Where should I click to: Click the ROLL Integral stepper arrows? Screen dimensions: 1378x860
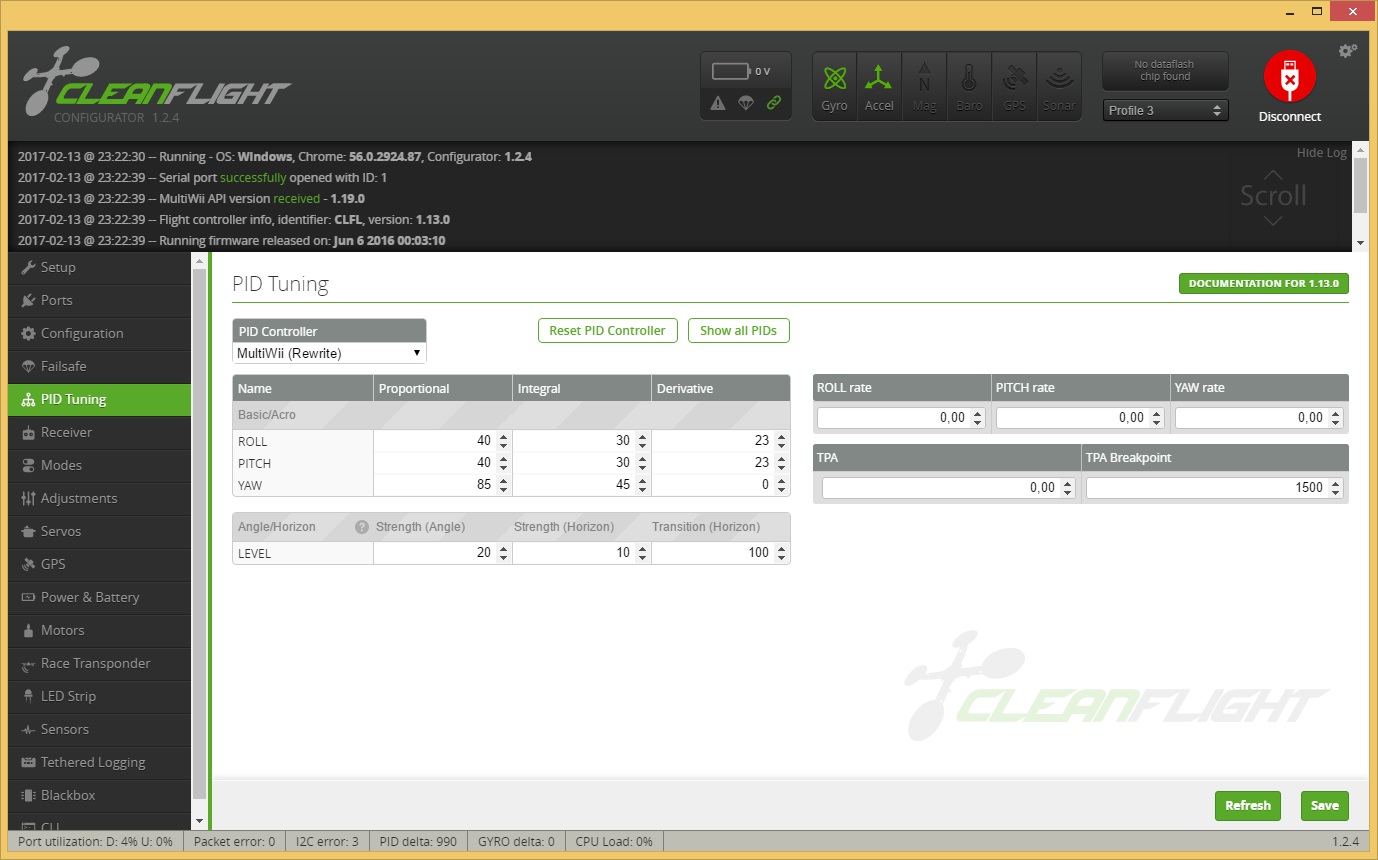[x=642, y=441]
